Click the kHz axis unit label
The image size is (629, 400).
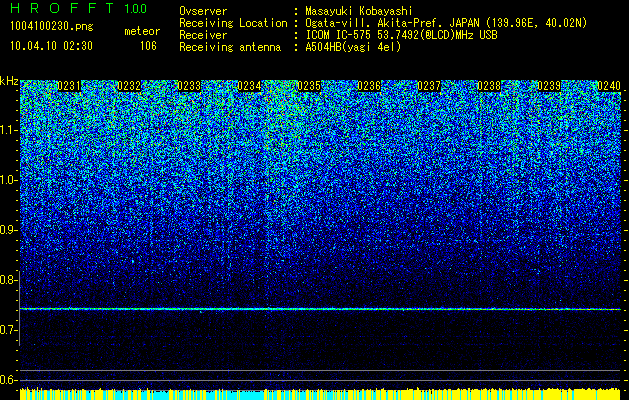9,81
